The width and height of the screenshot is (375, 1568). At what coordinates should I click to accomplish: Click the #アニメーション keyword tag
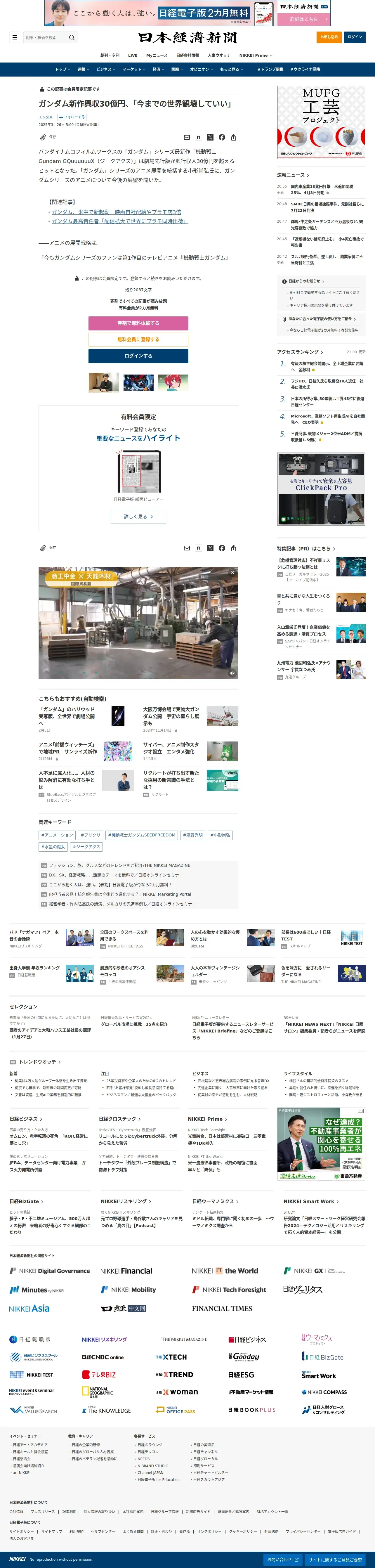click(x=57, y=835)
